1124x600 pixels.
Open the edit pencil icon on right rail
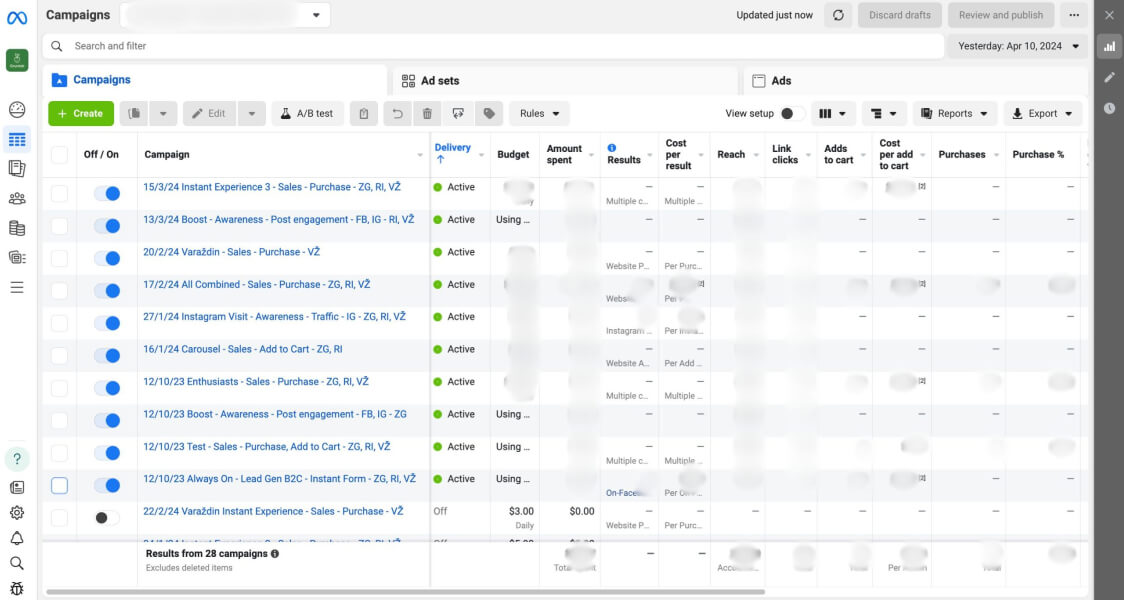(x=1110, y=77)
